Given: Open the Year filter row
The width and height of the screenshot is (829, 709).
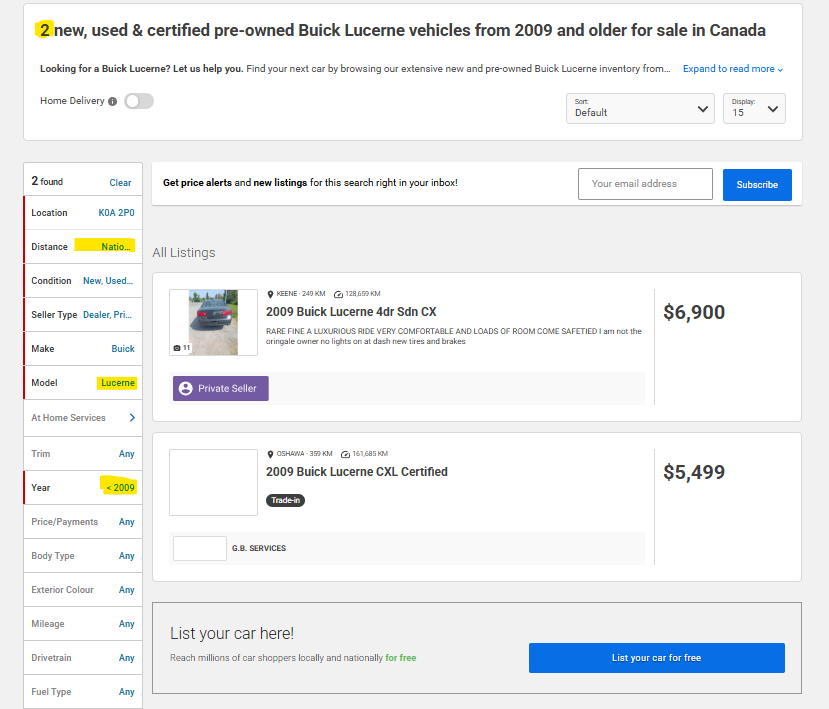Looking at the screenshot, I should [83, 487].
